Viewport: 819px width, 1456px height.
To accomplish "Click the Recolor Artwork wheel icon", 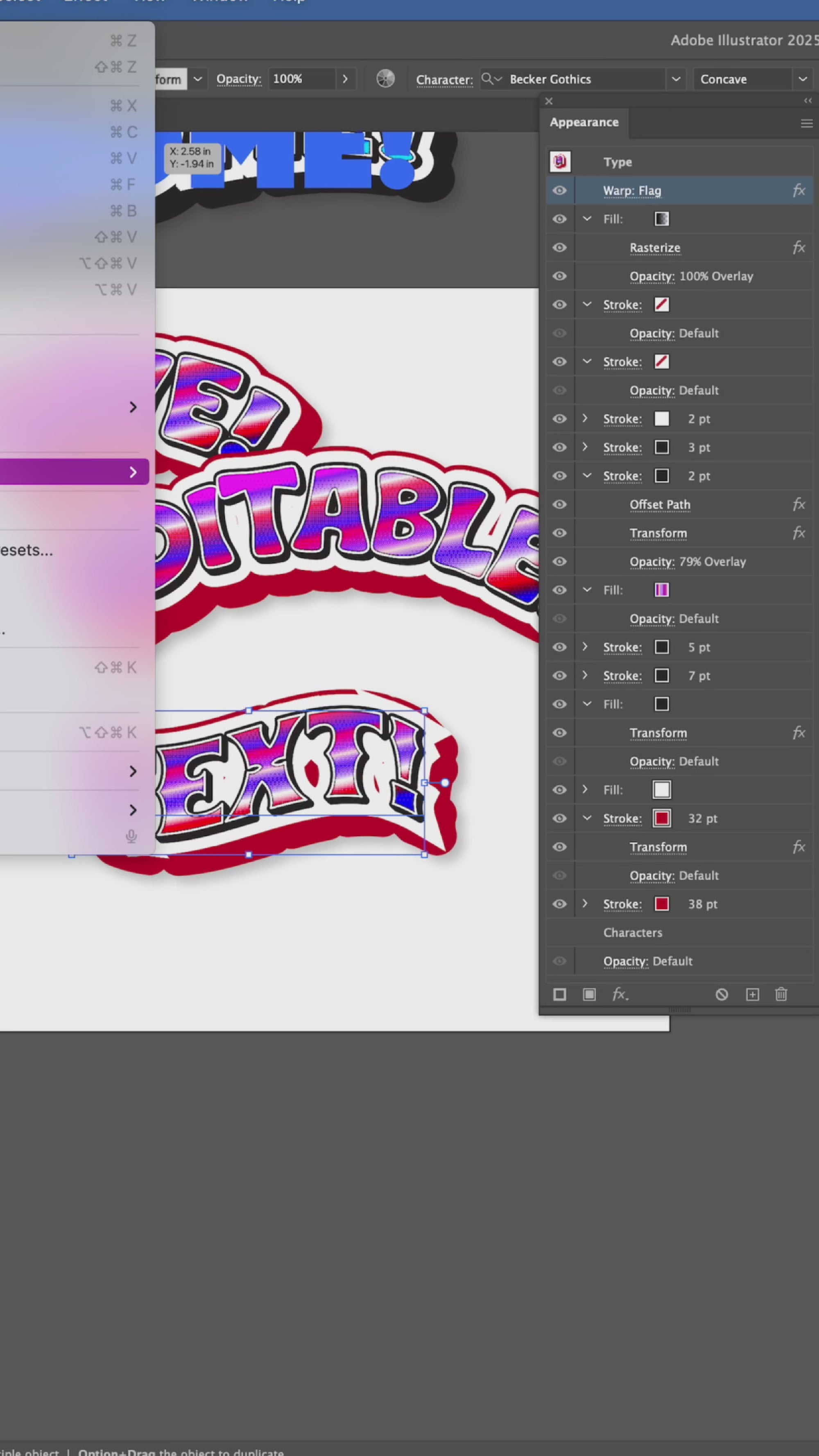I will [385, 79].
